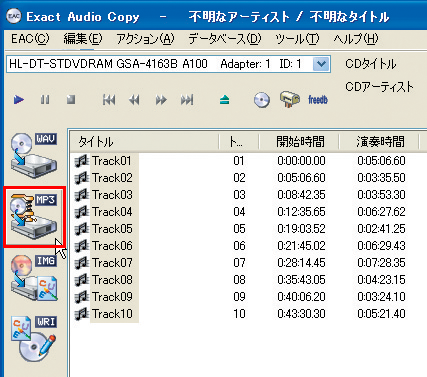Viewport: 427px width, 377px height.
Task: Start playback with the play button
Action: (x=19, y=100)
